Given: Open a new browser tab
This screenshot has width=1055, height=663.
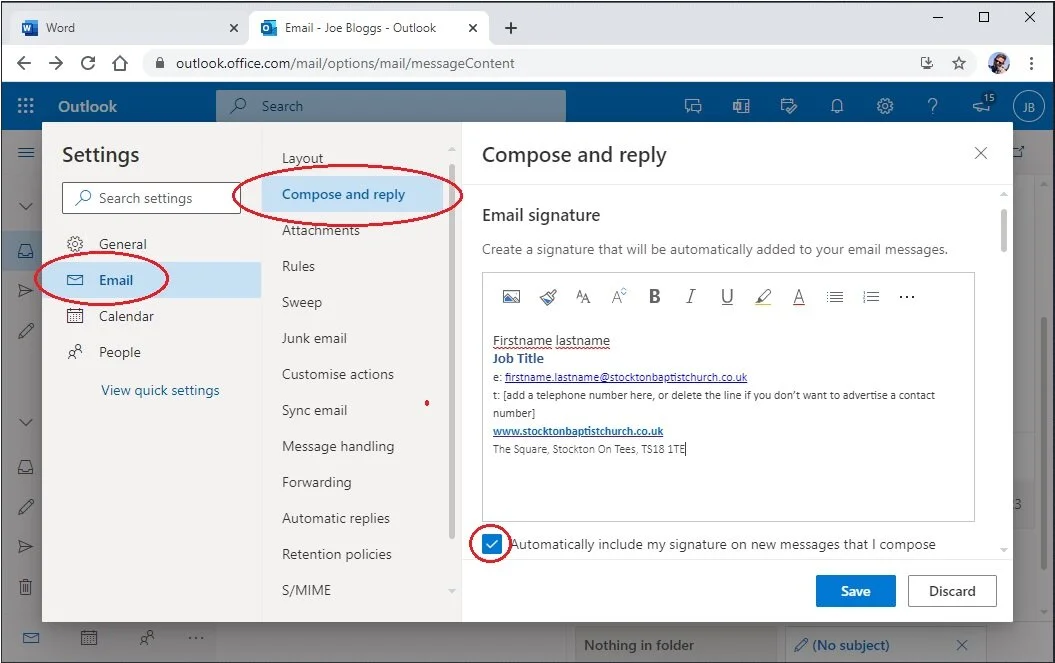Looking at the screenshot, I should [x=511, y=28].
